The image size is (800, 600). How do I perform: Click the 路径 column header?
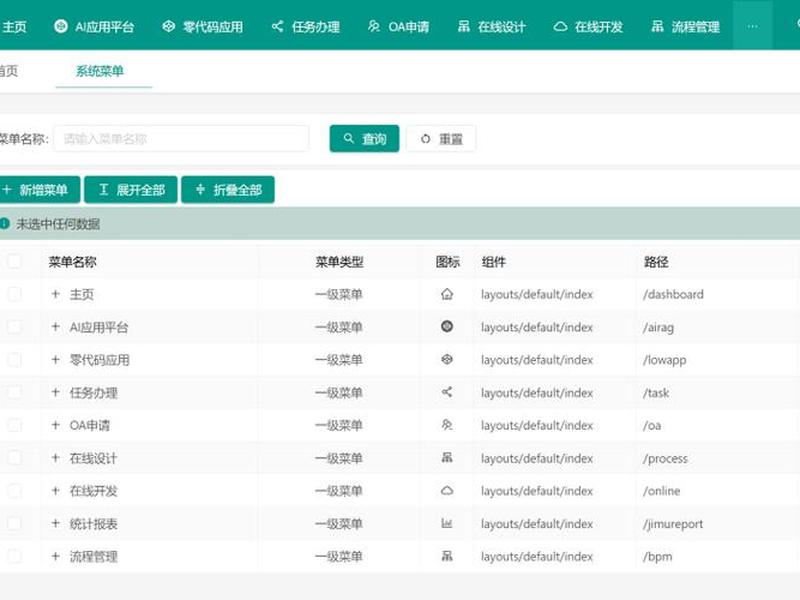pos(656,262)
